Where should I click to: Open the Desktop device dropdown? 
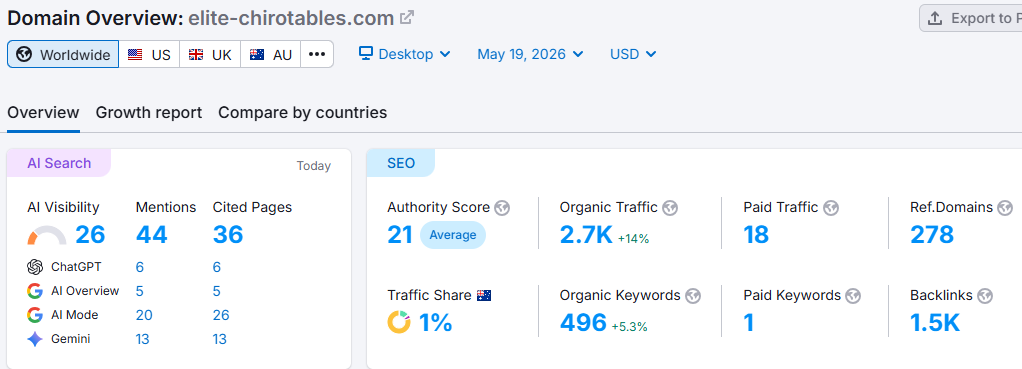pos(405,54)
